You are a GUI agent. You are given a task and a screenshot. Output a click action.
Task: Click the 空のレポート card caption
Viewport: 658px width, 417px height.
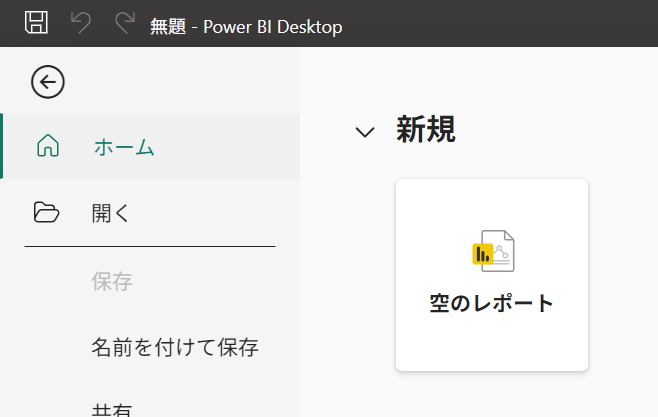[492, 303]
